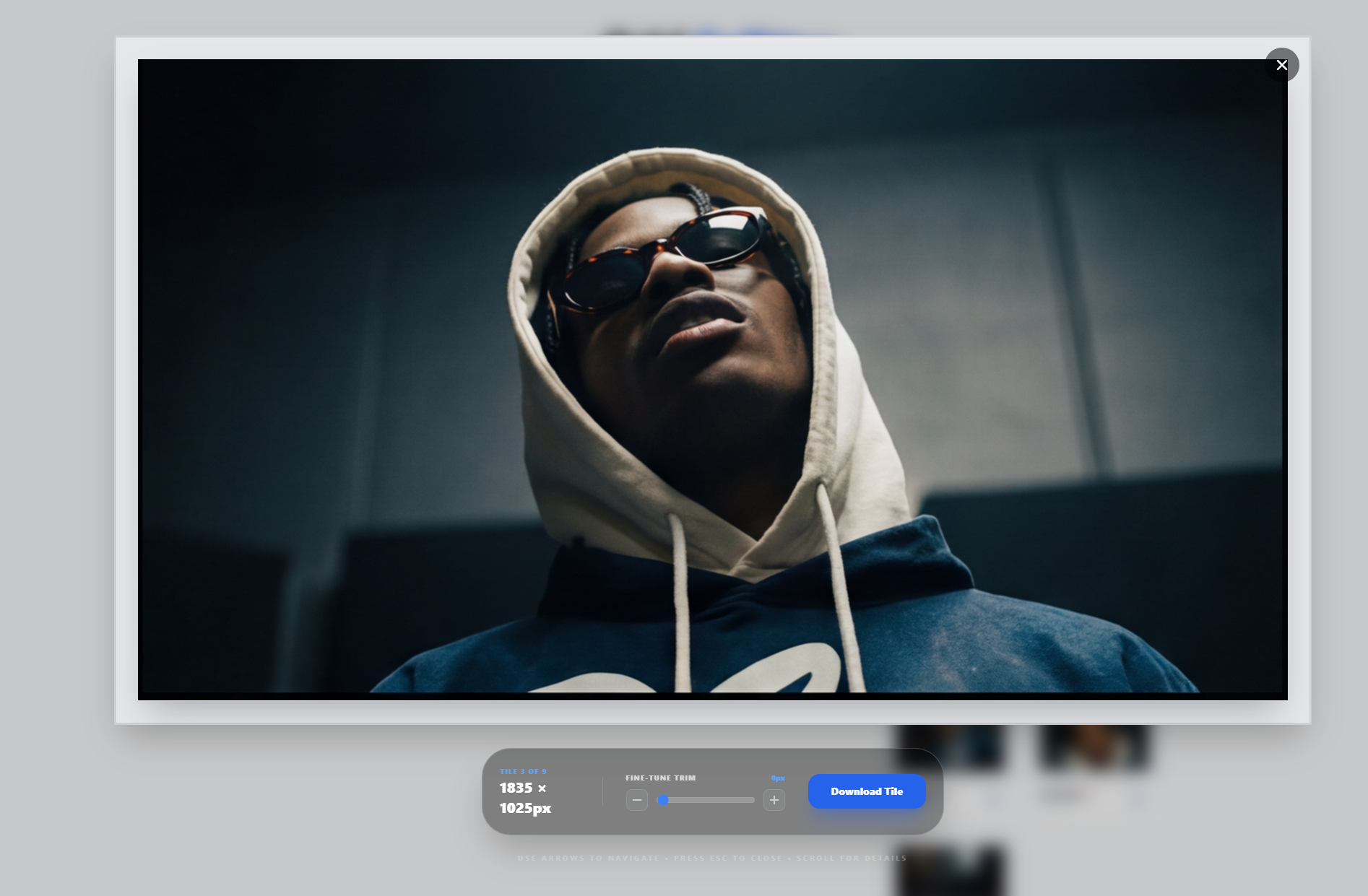Click the FINE-TUNE TRIM heading
The image size is (1368, 896).
pos(659,778)
